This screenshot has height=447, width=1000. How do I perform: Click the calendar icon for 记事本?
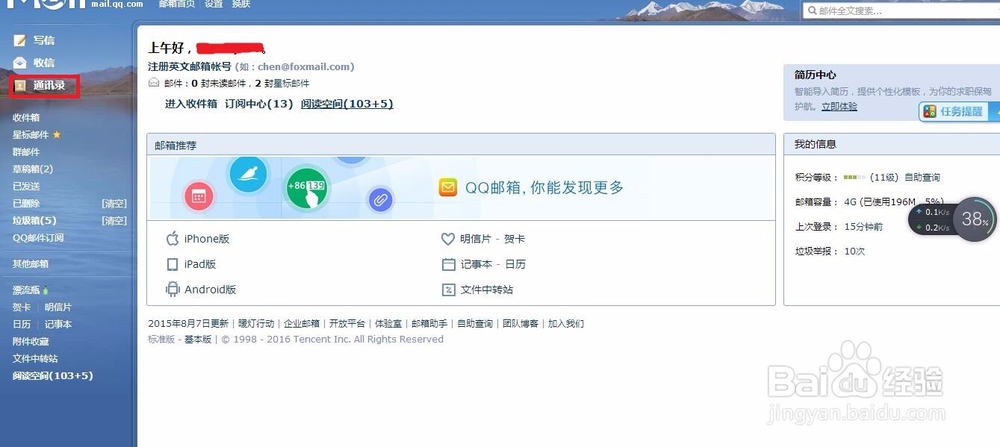point(448,264)
